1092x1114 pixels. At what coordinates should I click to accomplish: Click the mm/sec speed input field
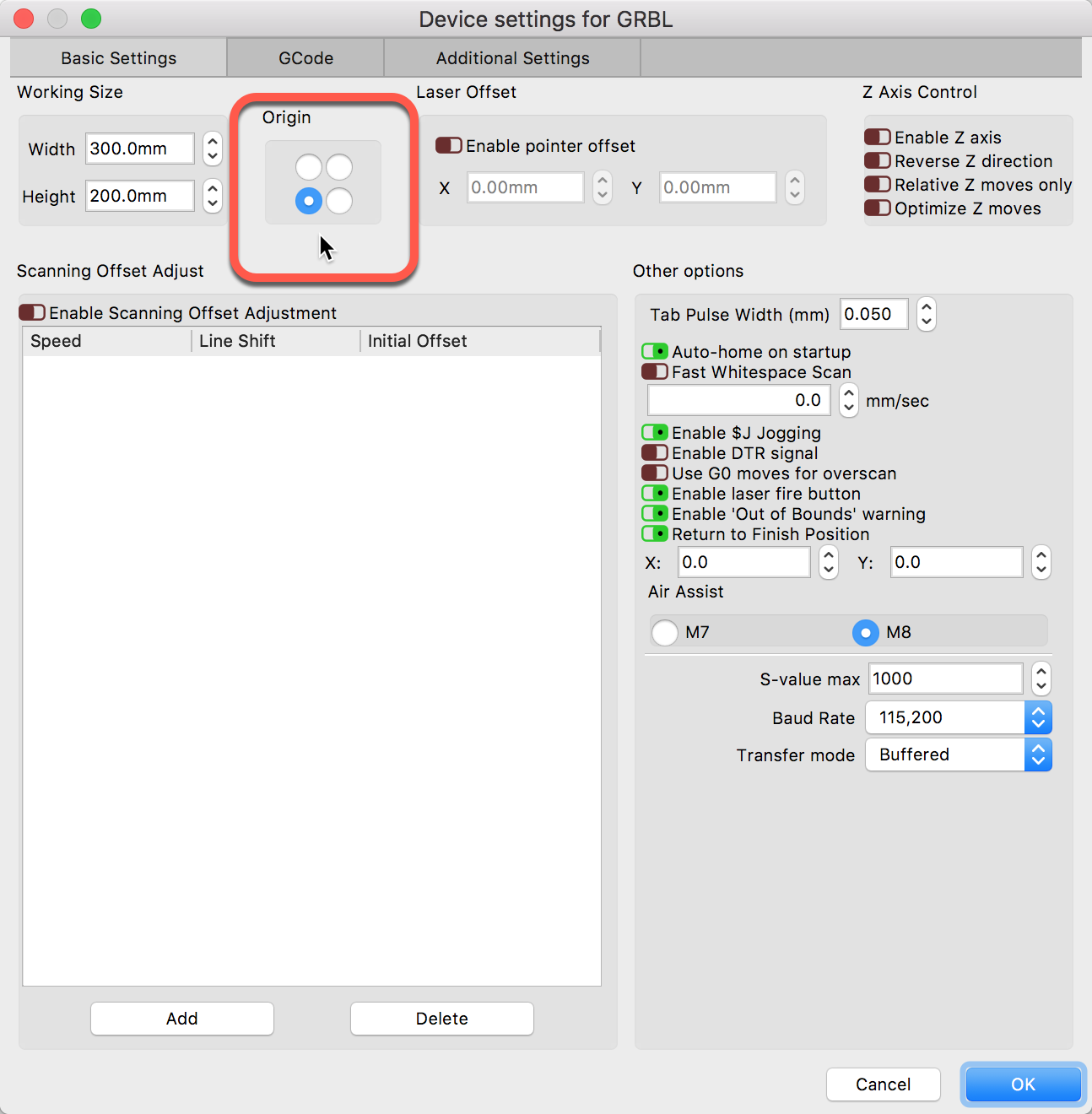point(739,400)
